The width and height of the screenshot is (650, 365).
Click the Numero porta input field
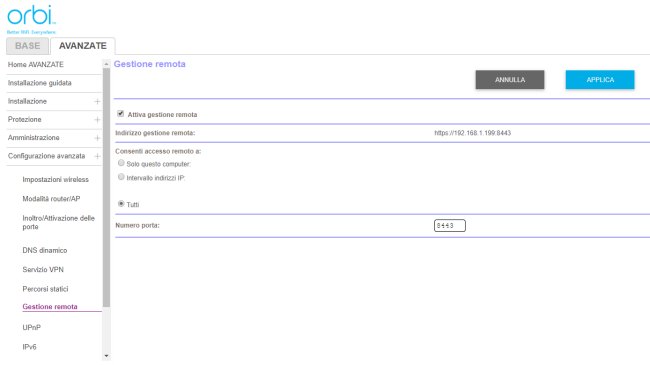pyautogui.click(x=450, y=226)
